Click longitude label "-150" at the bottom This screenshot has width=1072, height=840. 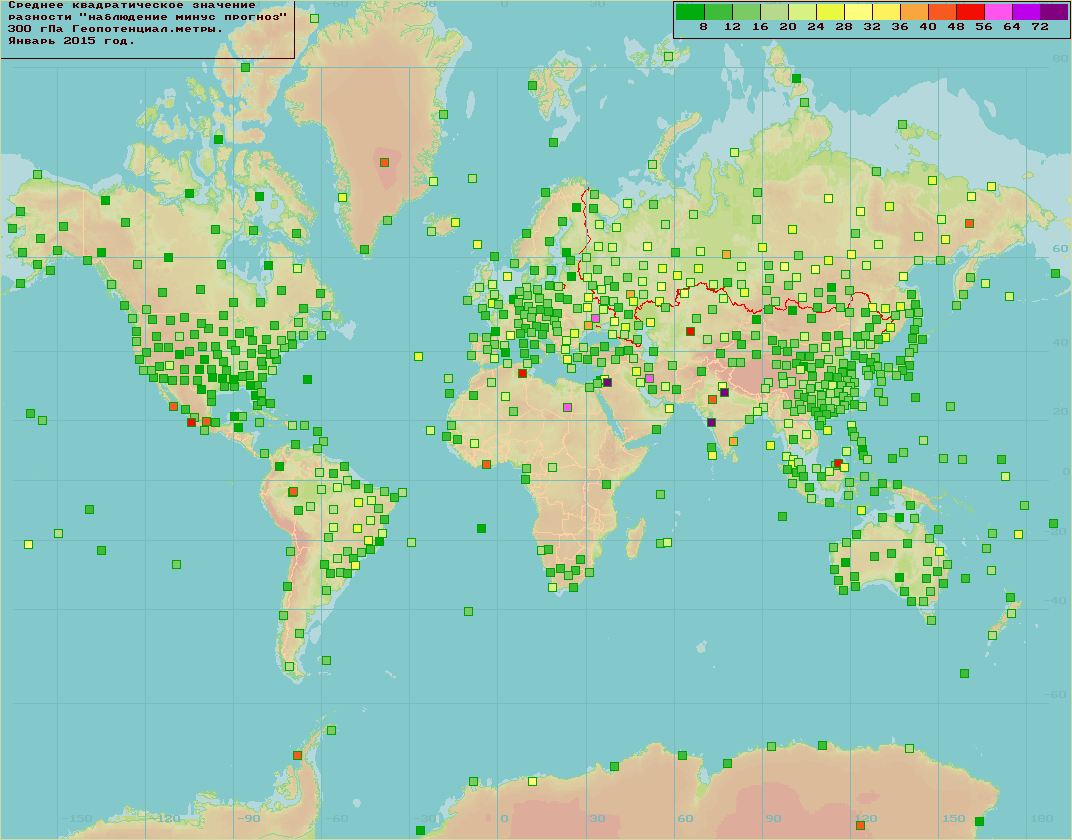click(x=77, y=818)
